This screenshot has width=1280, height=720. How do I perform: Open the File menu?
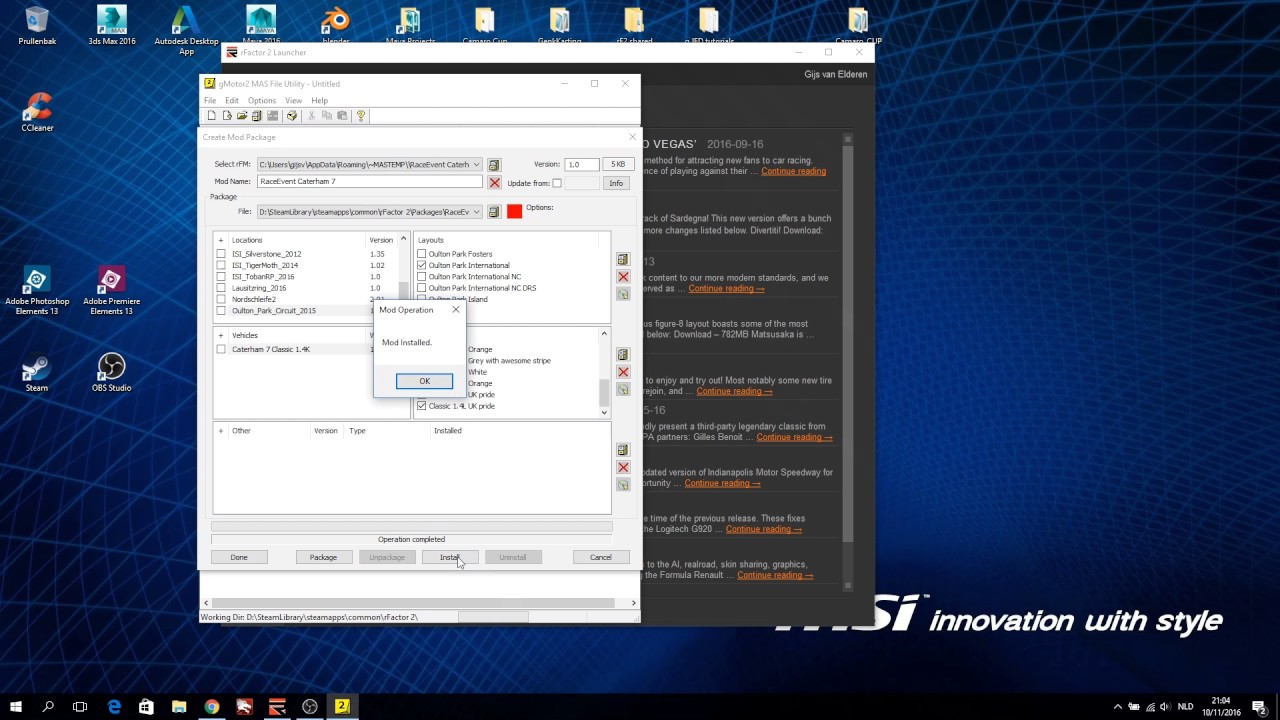210,101
